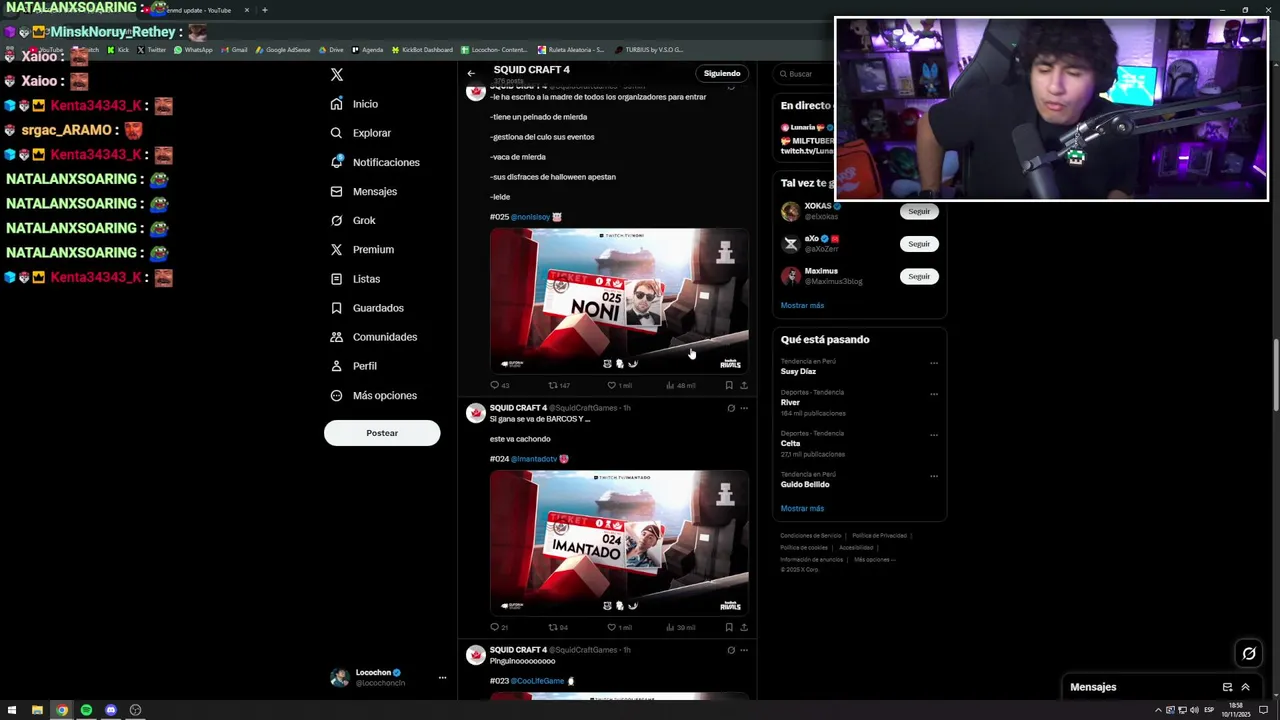Screen dimensions: 1280x720
Task: Open the Celta trend
Action: tap(790, 443)
